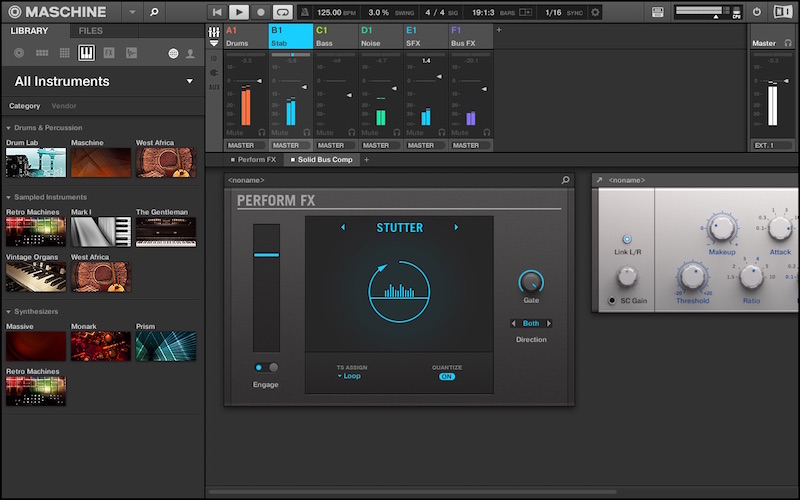Click the Record transport button
The image size is (800, 500).
pos(261,12)
